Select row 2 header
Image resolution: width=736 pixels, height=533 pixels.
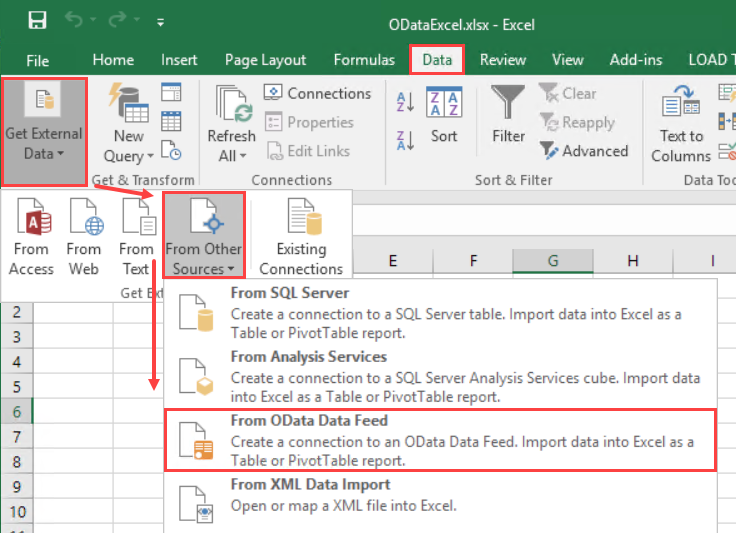click(17, 312)
